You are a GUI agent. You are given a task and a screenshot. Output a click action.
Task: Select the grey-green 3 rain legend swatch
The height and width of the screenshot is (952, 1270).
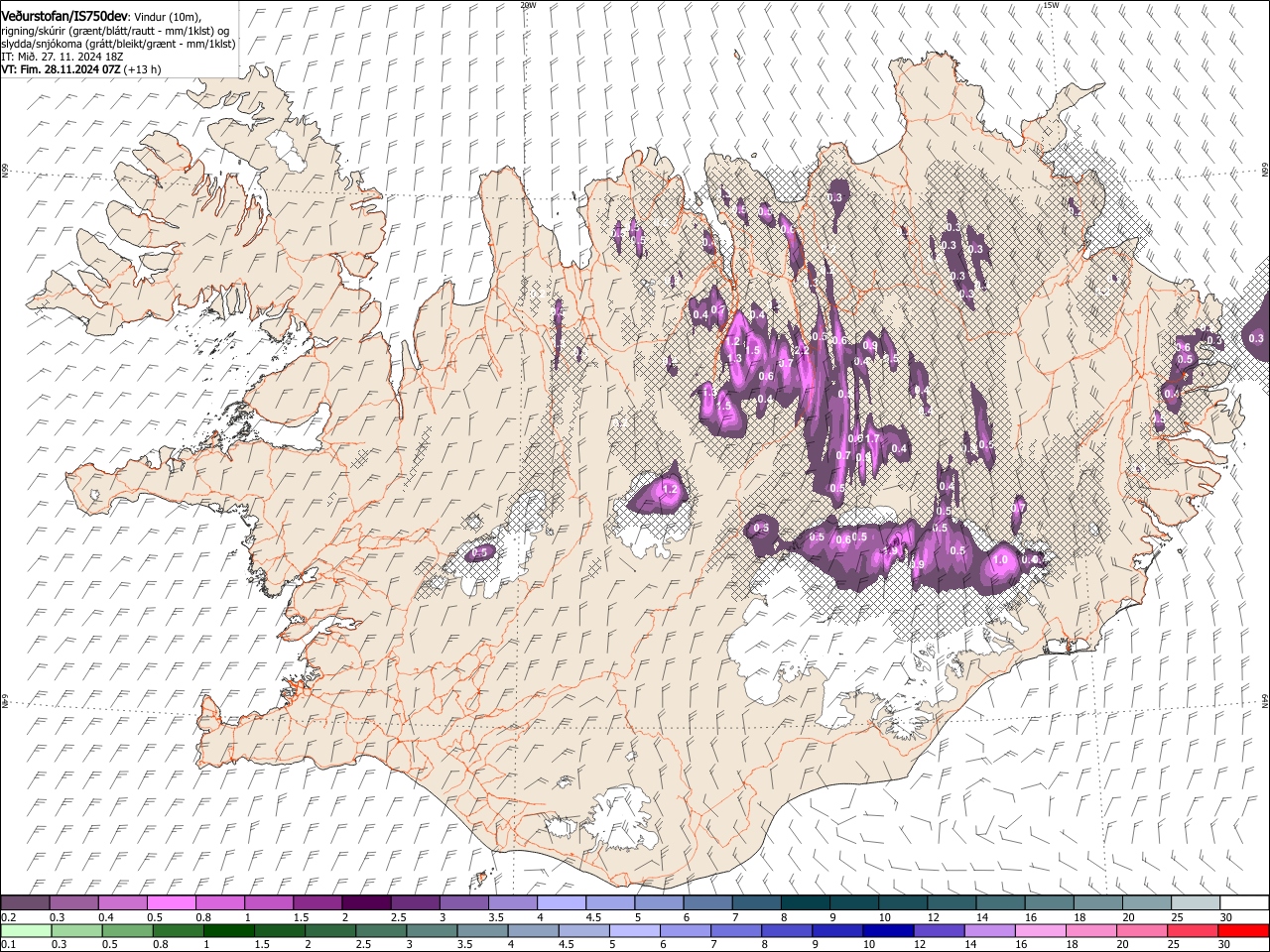[433, 930]
